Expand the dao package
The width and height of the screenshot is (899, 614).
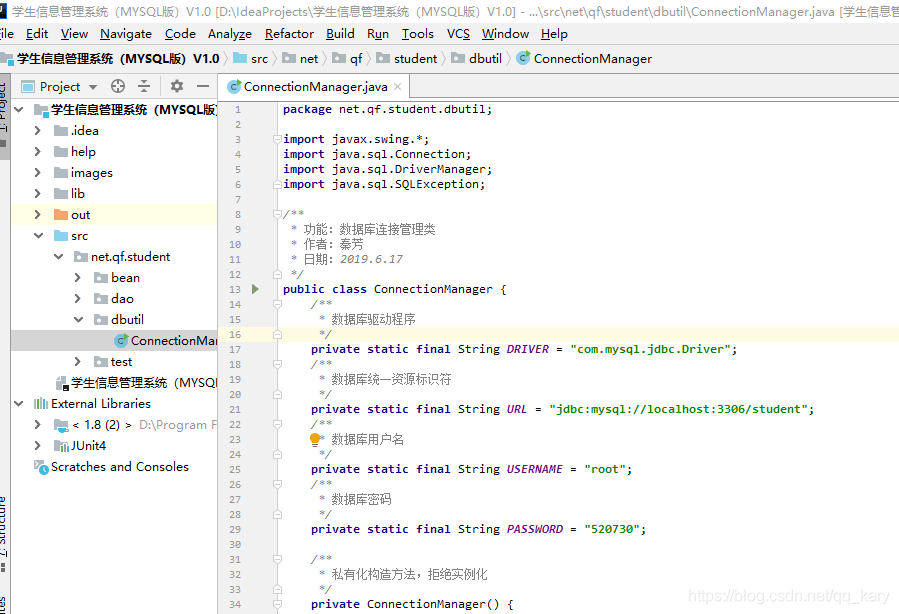pos(78,299)
